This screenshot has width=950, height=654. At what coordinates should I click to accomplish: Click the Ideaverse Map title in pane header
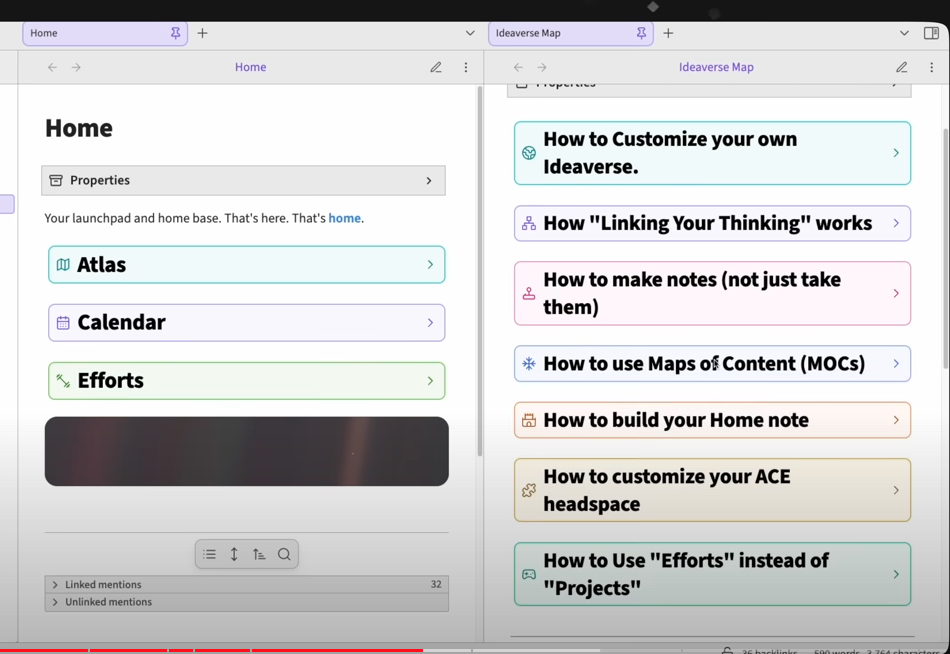coord(716,67)
